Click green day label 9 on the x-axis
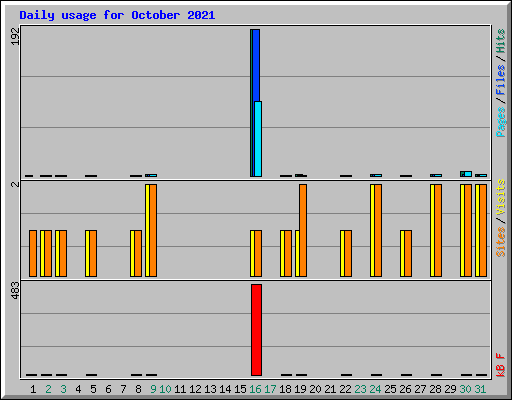 tap(153, 389)
